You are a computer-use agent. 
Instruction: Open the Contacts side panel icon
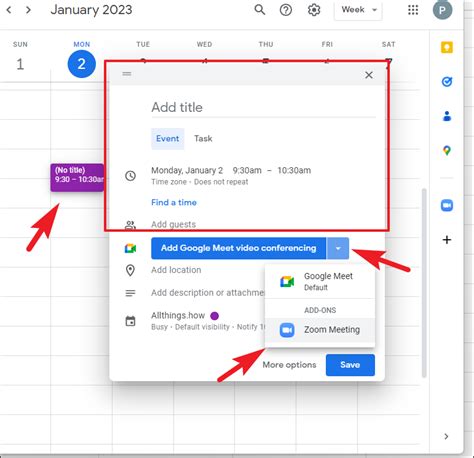tap(447, 116)
